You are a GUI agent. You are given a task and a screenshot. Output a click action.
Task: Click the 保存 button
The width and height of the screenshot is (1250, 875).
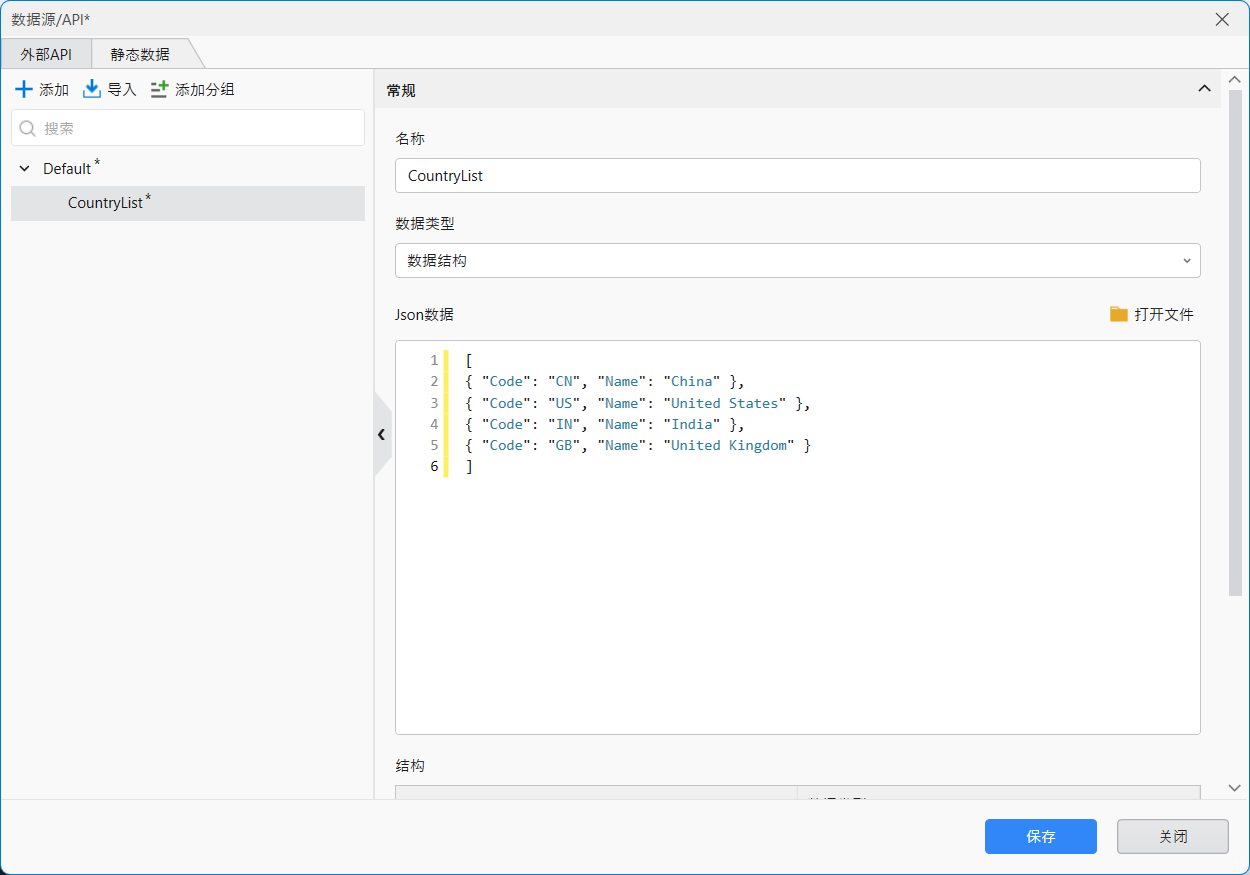click(x=1040, y=837)
